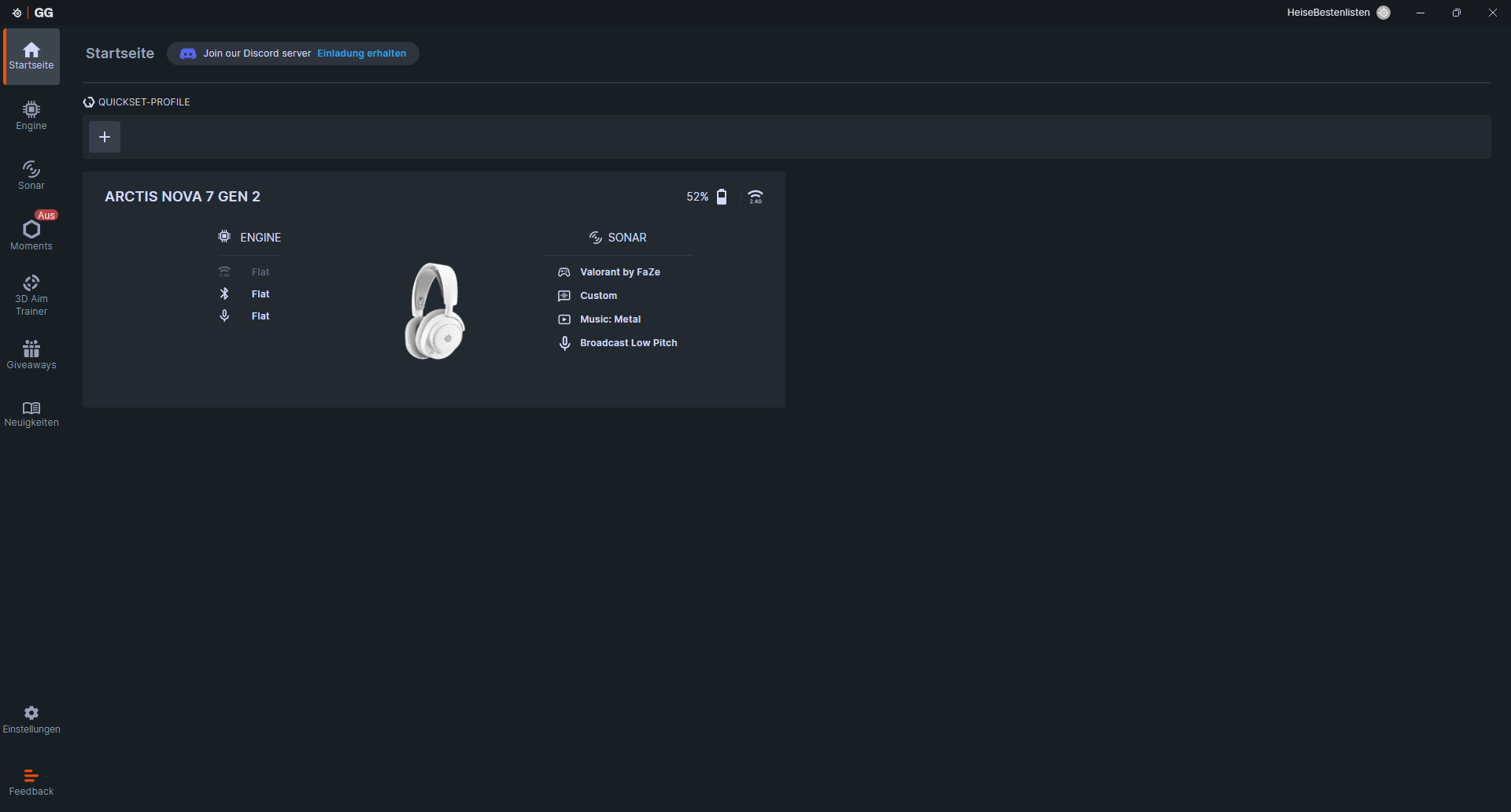The image size is (1511, 812).
Task: Click the Einladung erhalten Discord link
Action: pyautogui.click(x=361, y=54)
